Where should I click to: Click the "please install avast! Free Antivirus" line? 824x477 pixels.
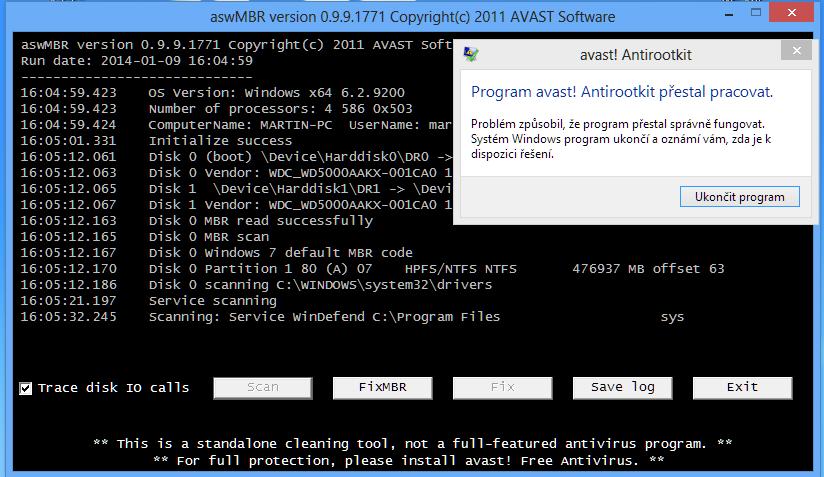point(409,461)
